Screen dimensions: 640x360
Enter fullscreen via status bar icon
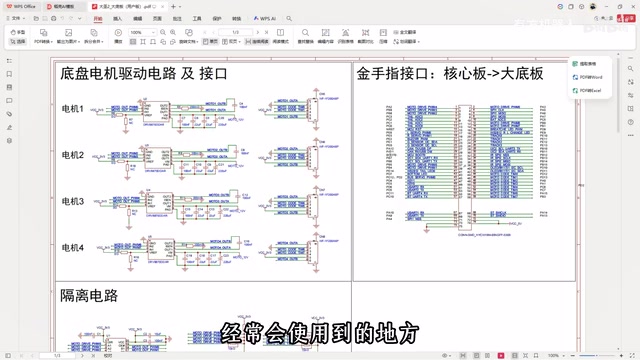coord(633,356)
